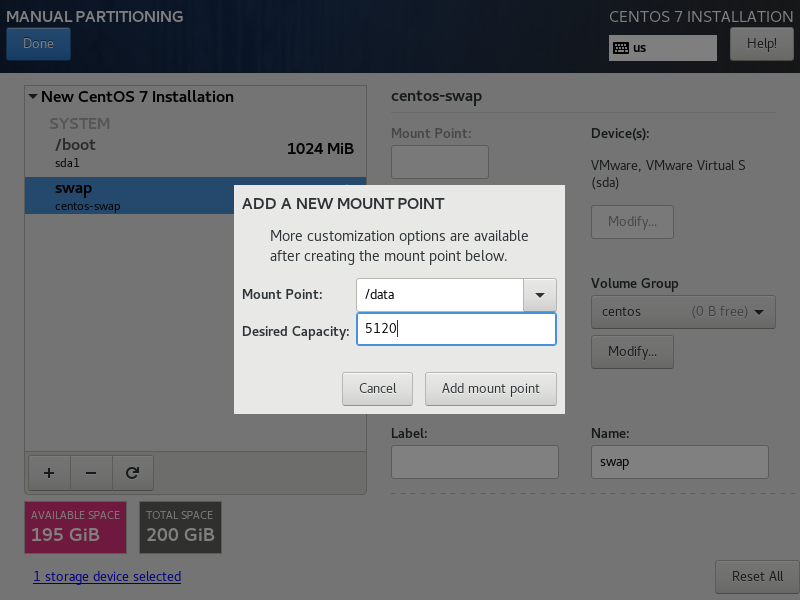
Task: Collapse the New CentOS 7 Installation tree
Action: click(x=33, y=97)
